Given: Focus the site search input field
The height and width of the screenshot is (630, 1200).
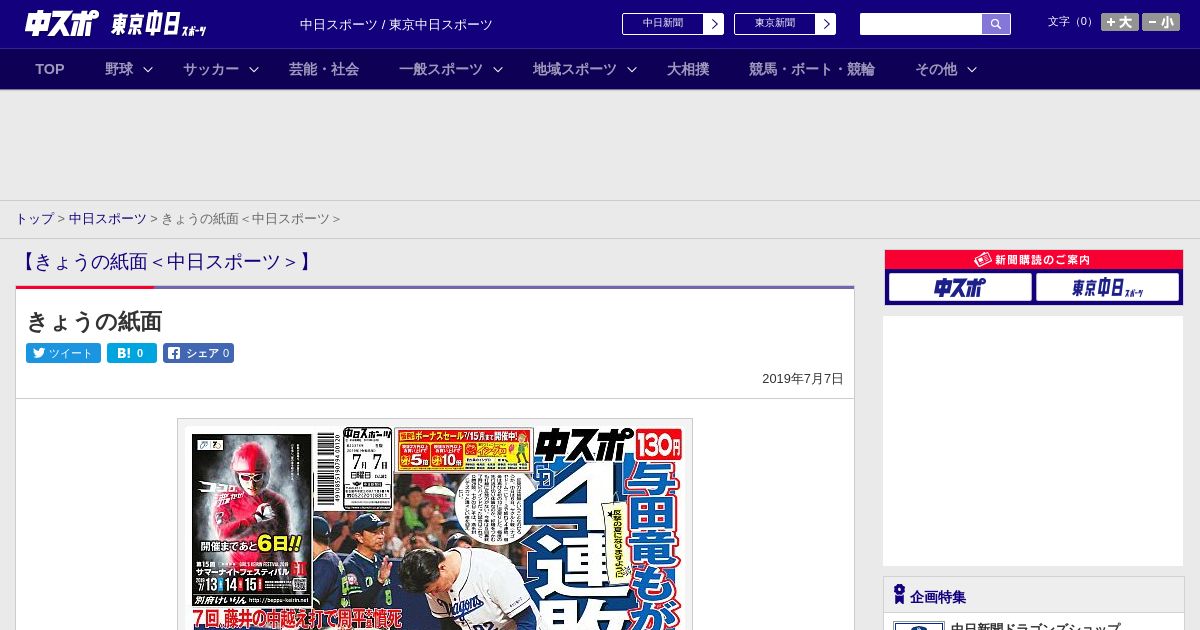Looking at the screenshot, I should click(921, 24).
